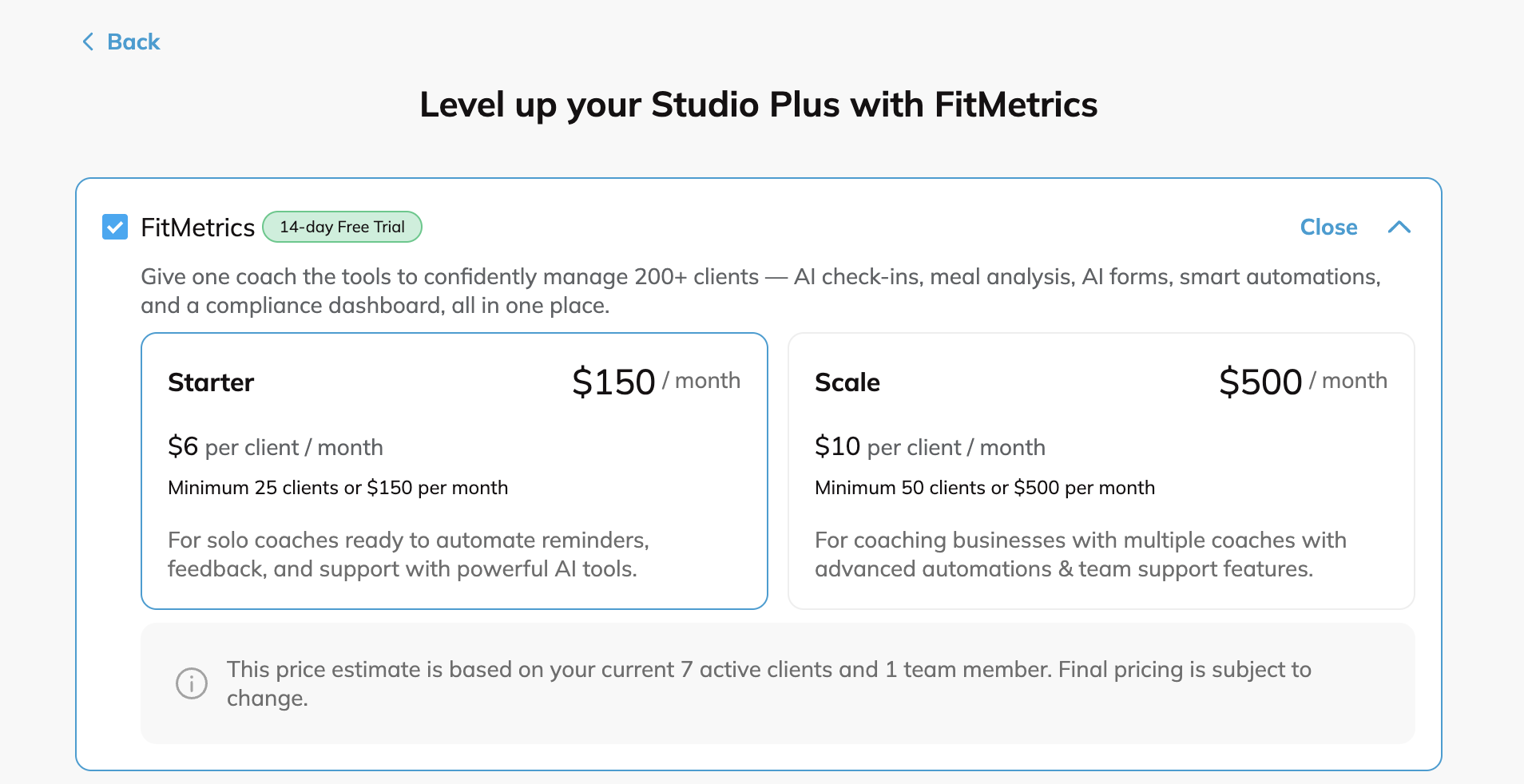Viewport: 1524px width, 784px height.
Task: Click Minimum 50 clients text in Scale
Action: [x=985, y=488]
